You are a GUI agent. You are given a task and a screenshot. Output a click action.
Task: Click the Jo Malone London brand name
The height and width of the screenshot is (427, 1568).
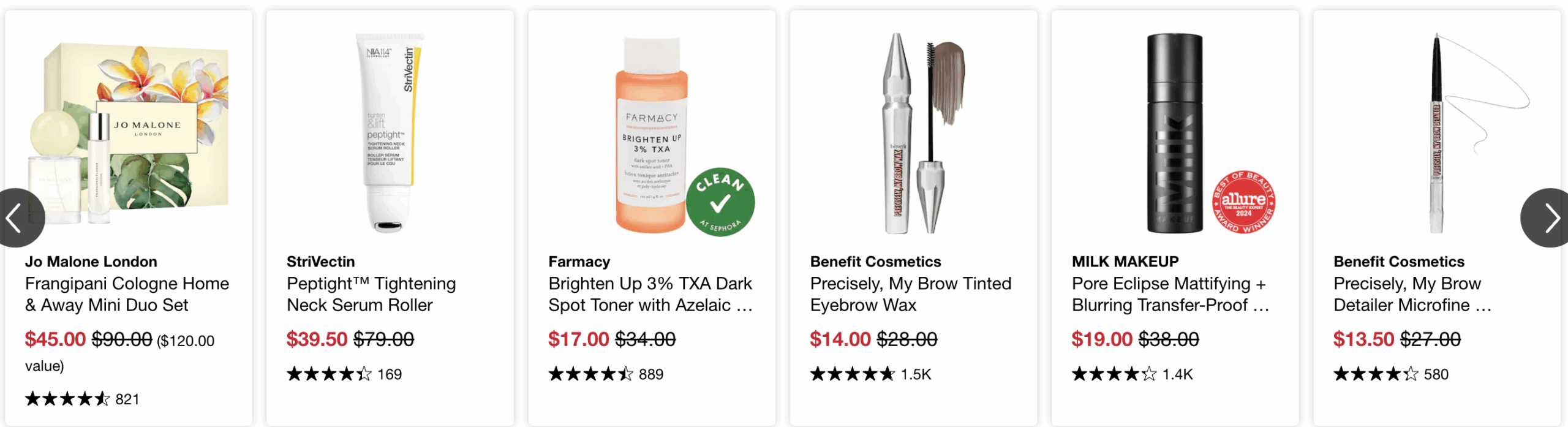point(91,262)
